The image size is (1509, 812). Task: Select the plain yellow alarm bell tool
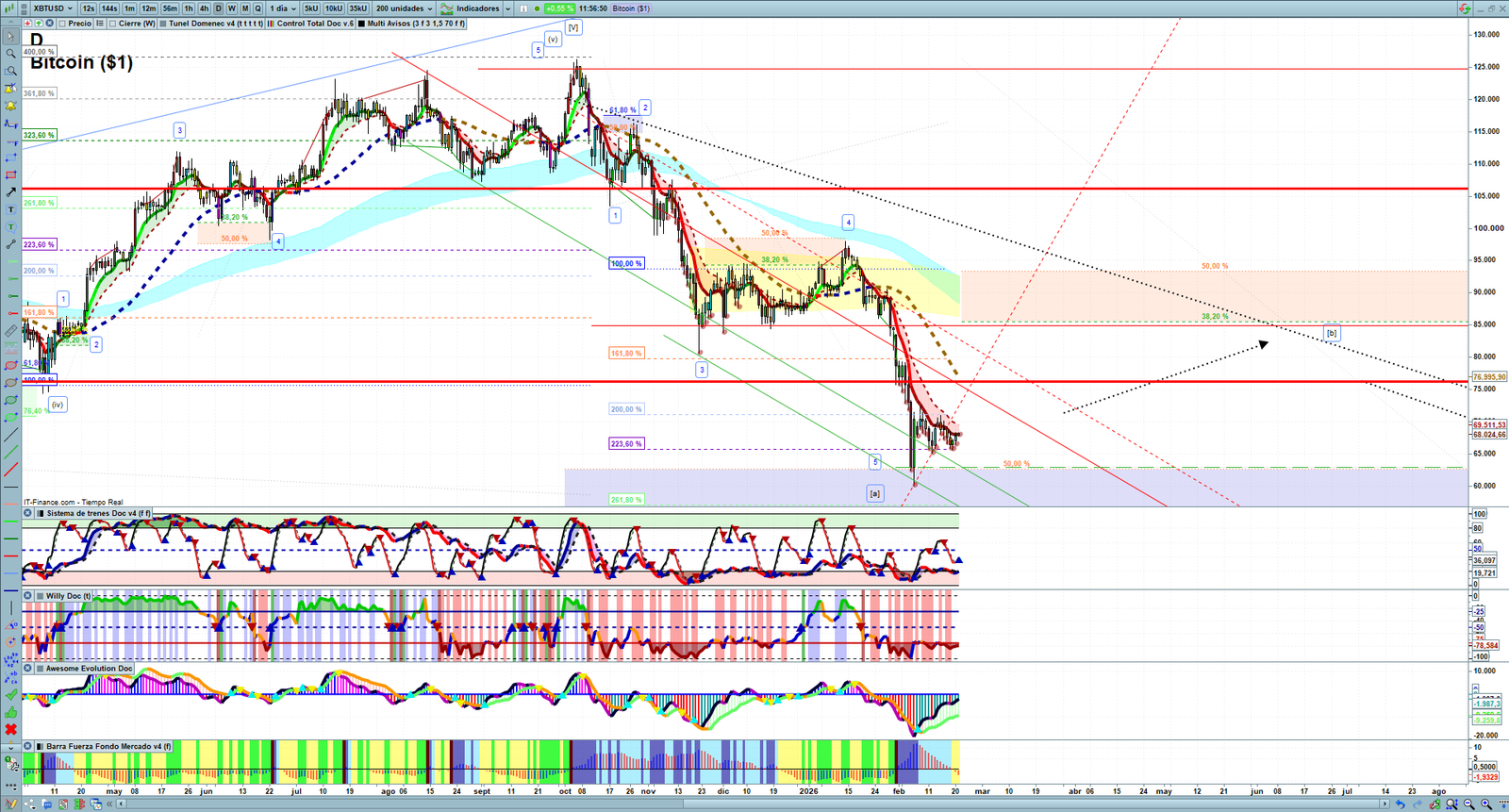(10, 106)
